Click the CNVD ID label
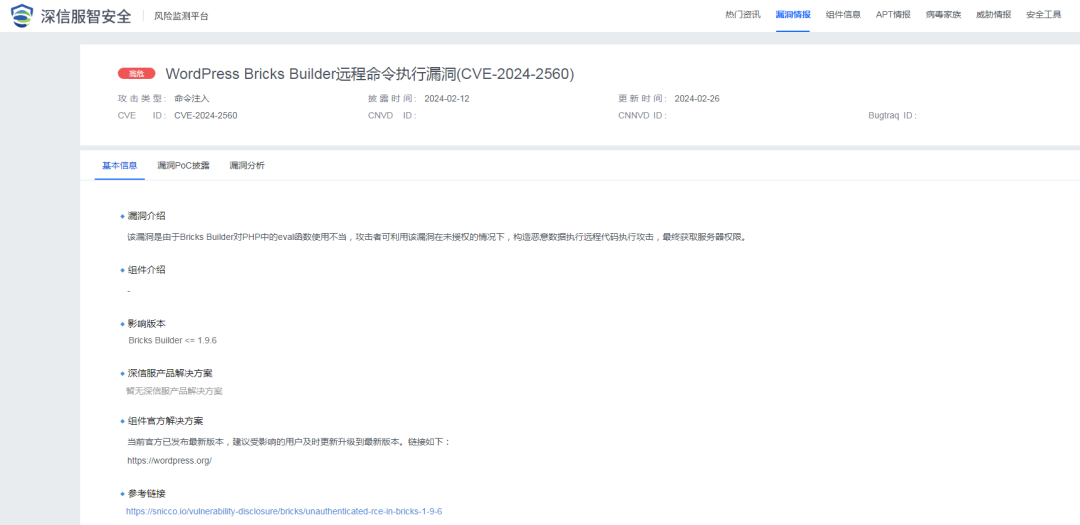This screenshot has width=1080, height=525. click(393, 116)
